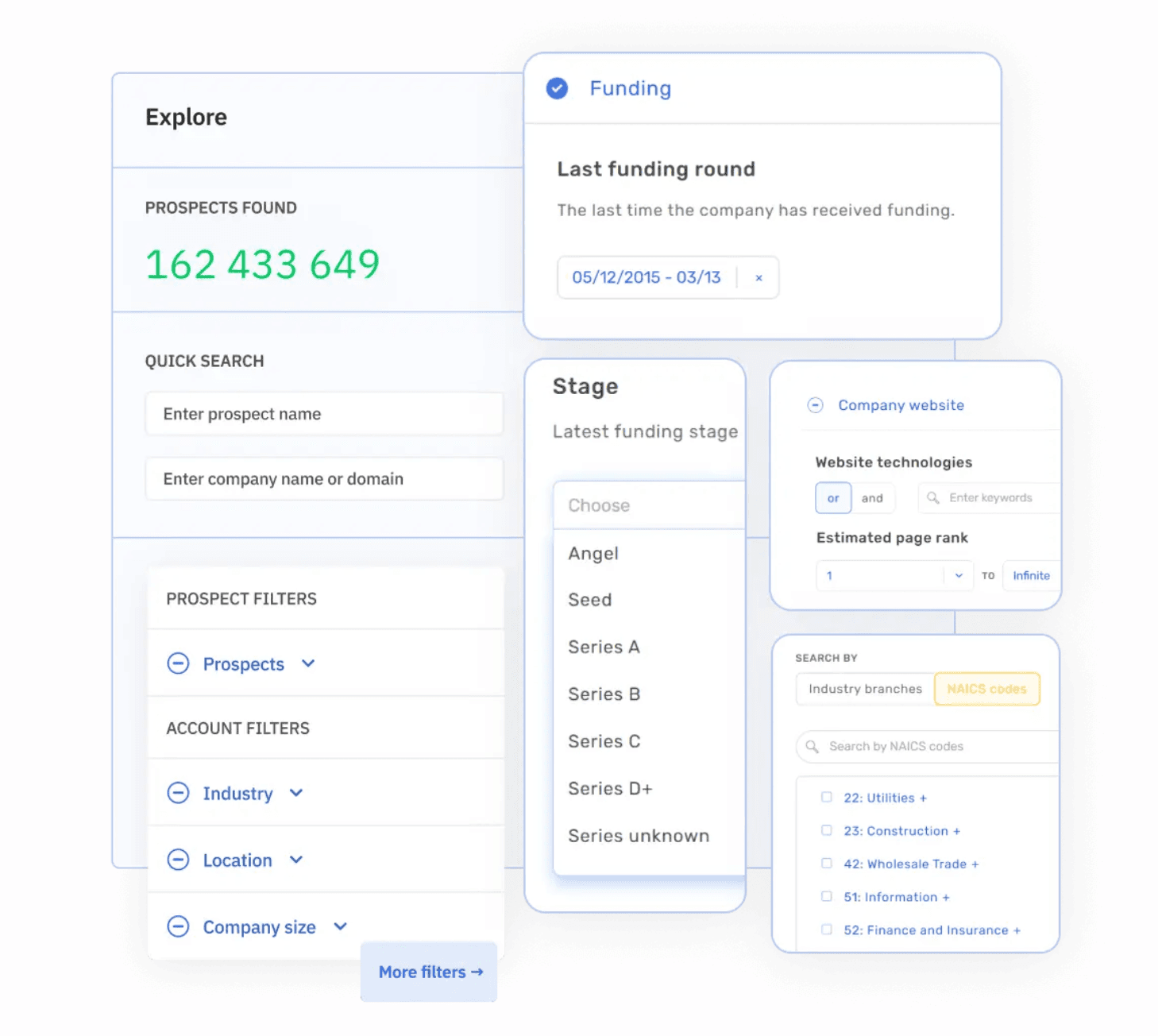1158x1036 pixels.
Task: Open the estimated page rank minimum dropdown
Action: pos(958,576)
